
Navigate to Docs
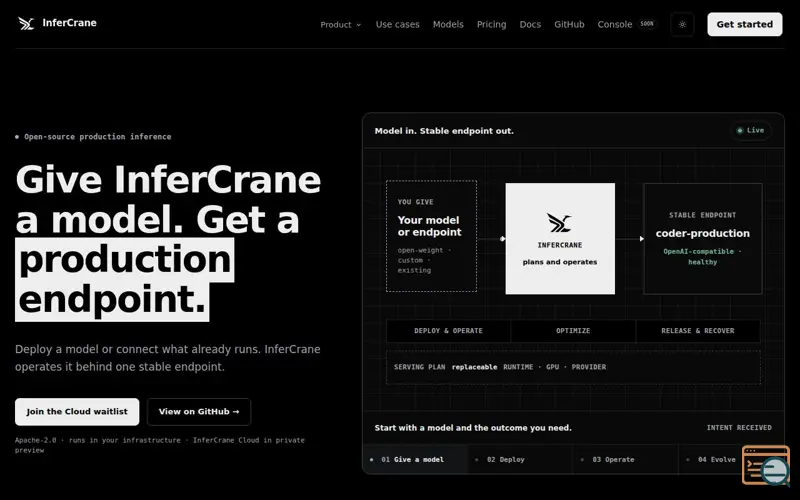click(x=530, y=24)
